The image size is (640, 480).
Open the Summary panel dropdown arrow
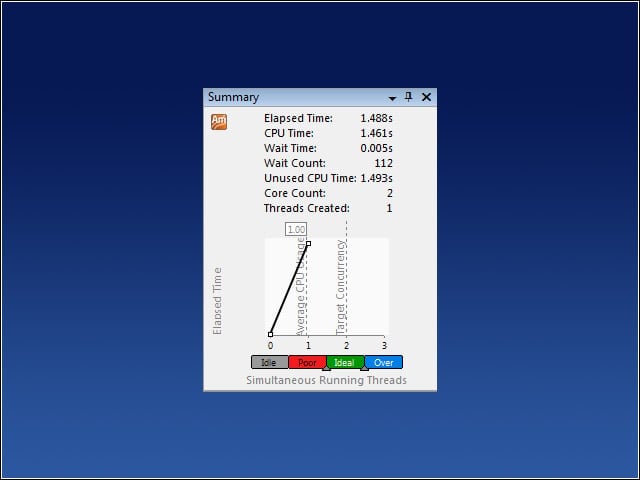point(392,98)
